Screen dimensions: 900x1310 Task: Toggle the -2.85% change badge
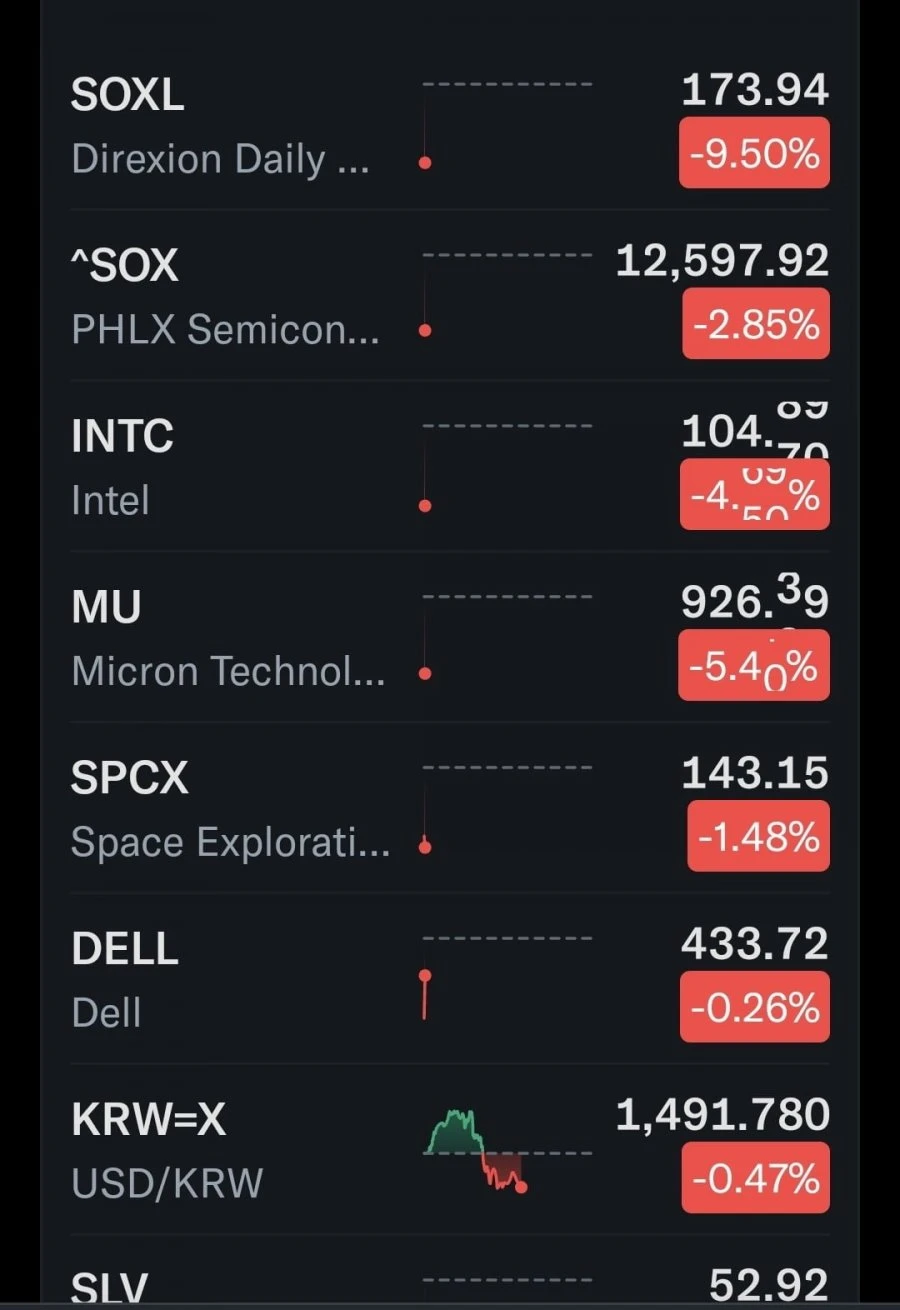pos(755,323)
